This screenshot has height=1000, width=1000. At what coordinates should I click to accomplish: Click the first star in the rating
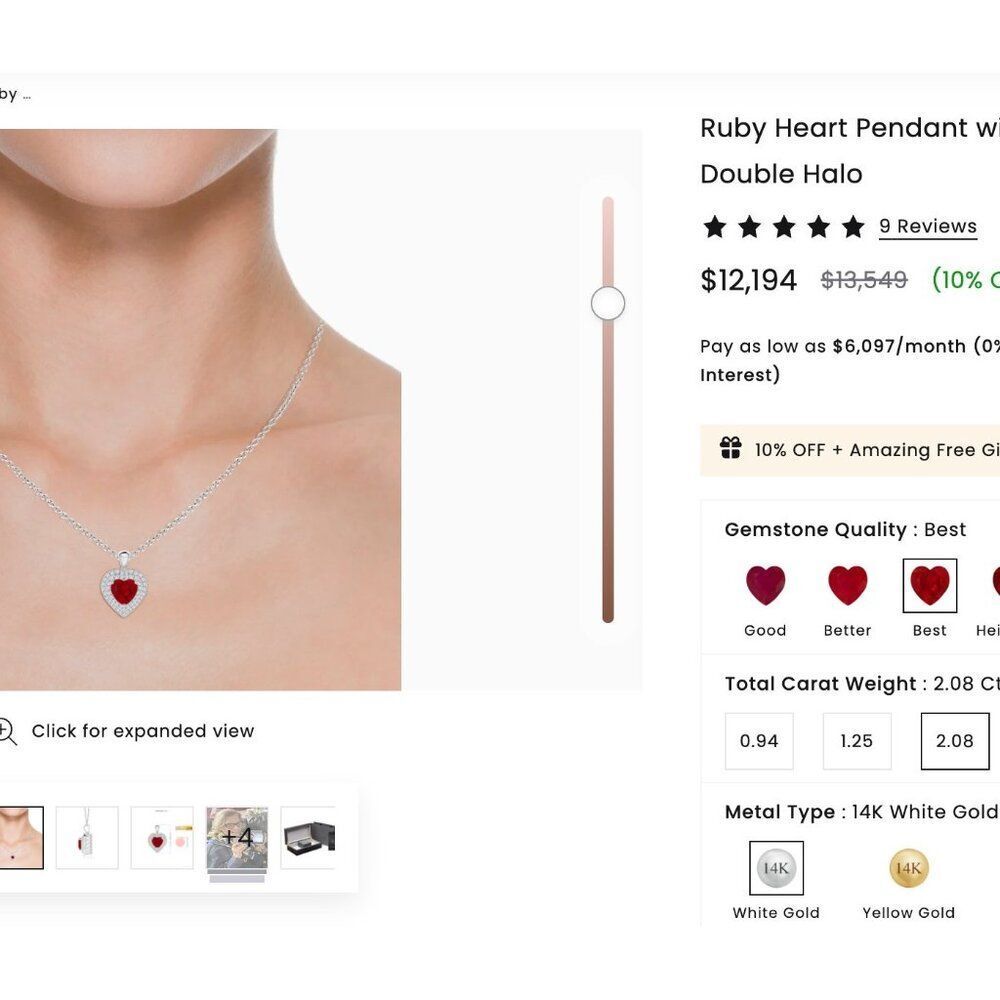[x=713, y=227]
